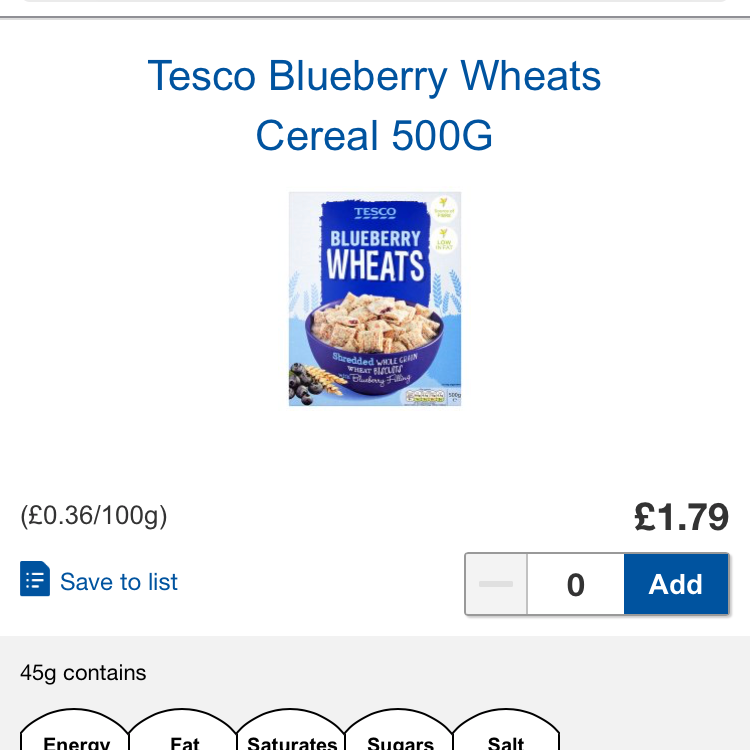Click the Tesco logo on the cereal box
750x750 pixels.
click(x=374, y=213)
